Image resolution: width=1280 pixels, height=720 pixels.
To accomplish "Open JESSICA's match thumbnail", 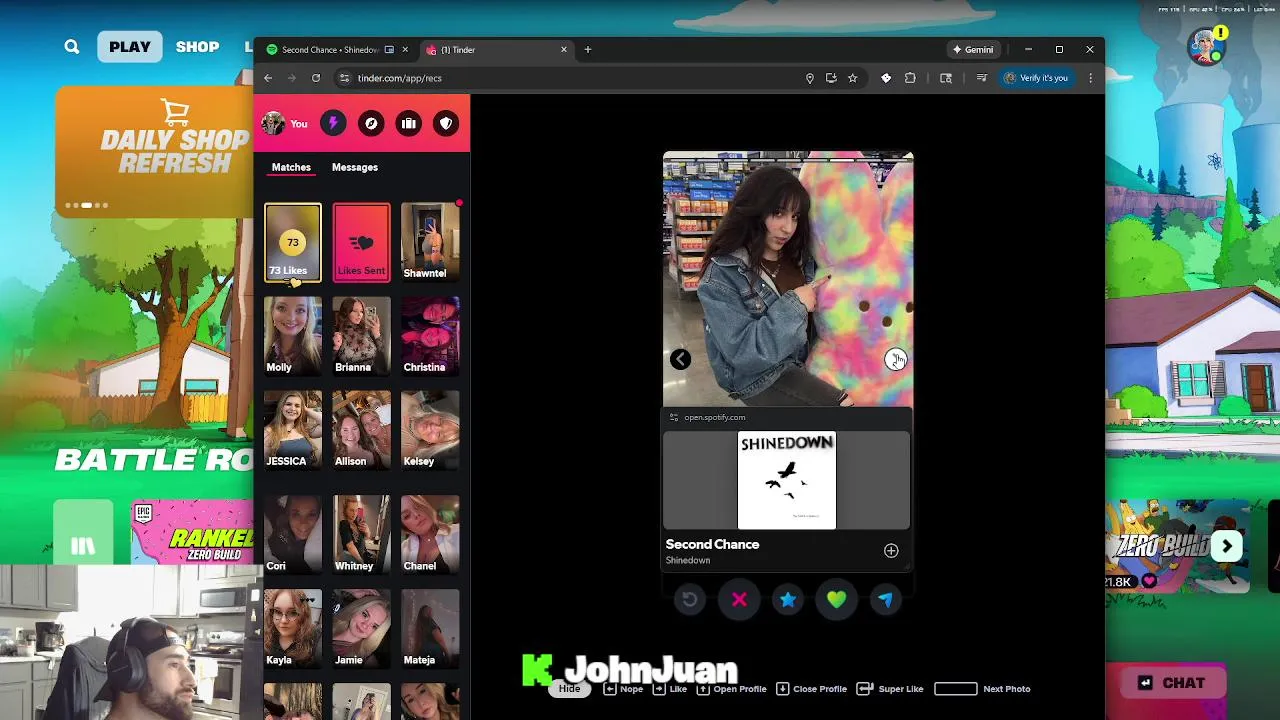I will point(293,431).
